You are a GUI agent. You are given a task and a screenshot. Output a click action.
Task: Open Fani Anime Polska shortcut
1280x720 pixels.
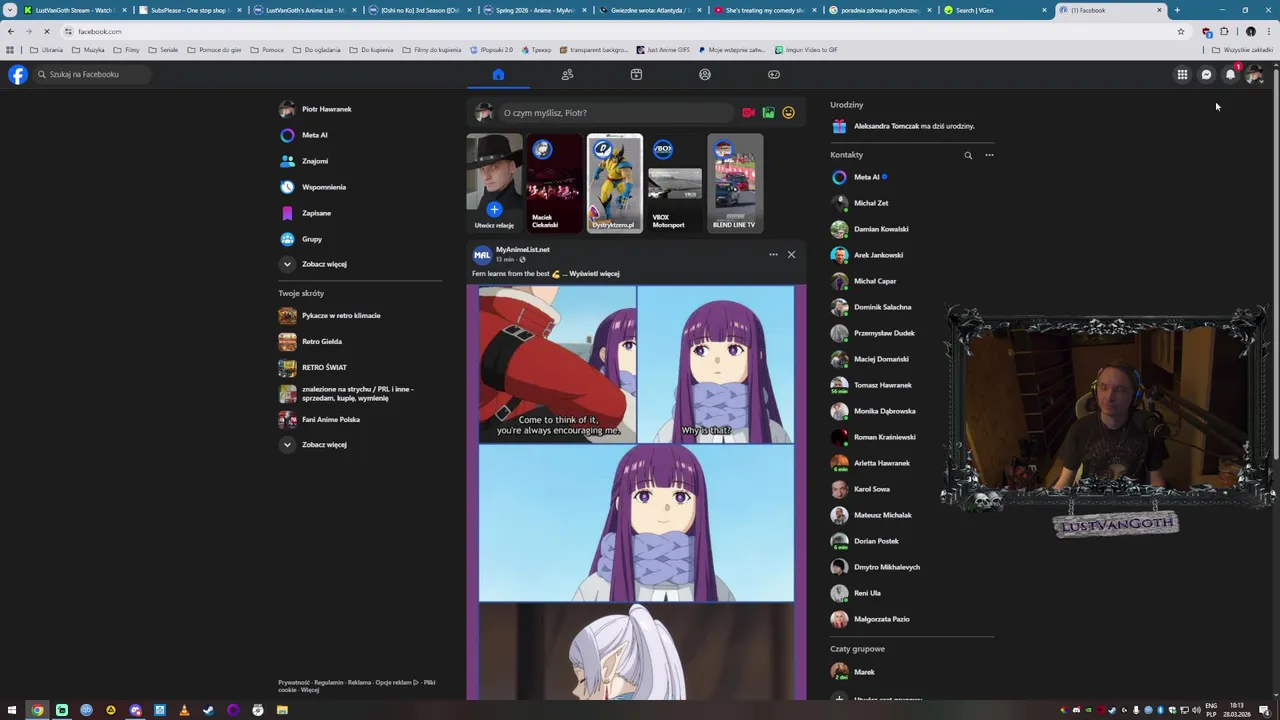click(x=360, y=419)
